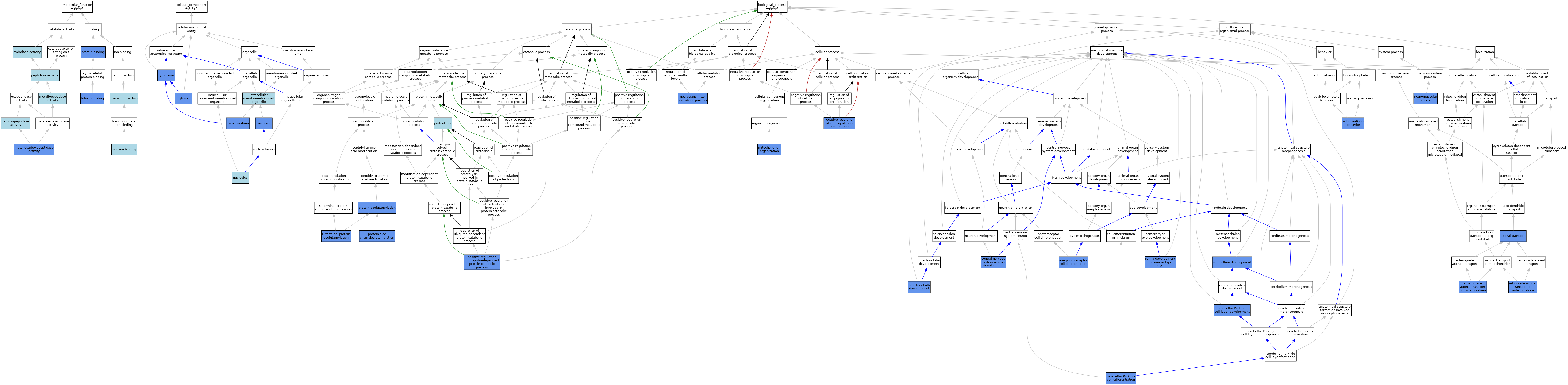The width and height of the screenshot is (1568, 385).
Task: Select the 'molecular_function Agtpbp1' root node
Action: click(x=77, y=7)
